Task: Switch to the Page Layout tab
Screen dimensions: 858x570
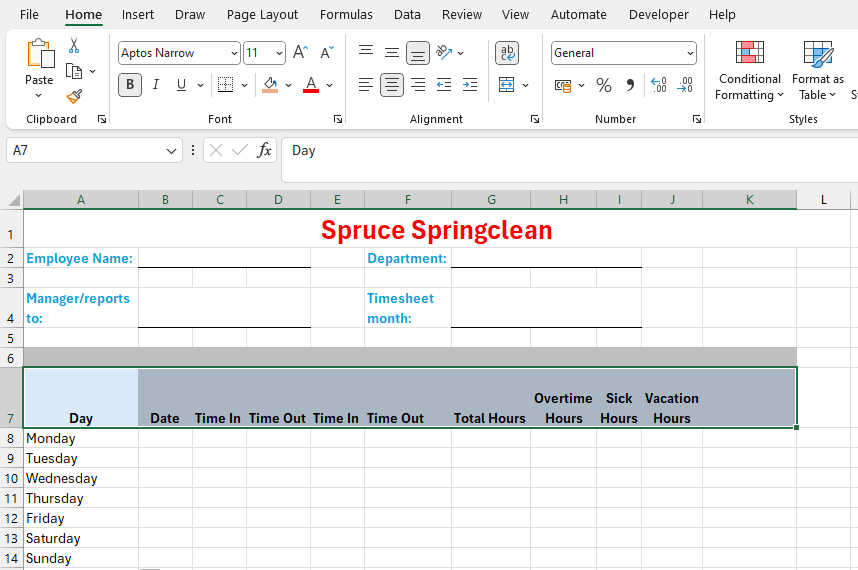Action: click(x=262, y=14)
